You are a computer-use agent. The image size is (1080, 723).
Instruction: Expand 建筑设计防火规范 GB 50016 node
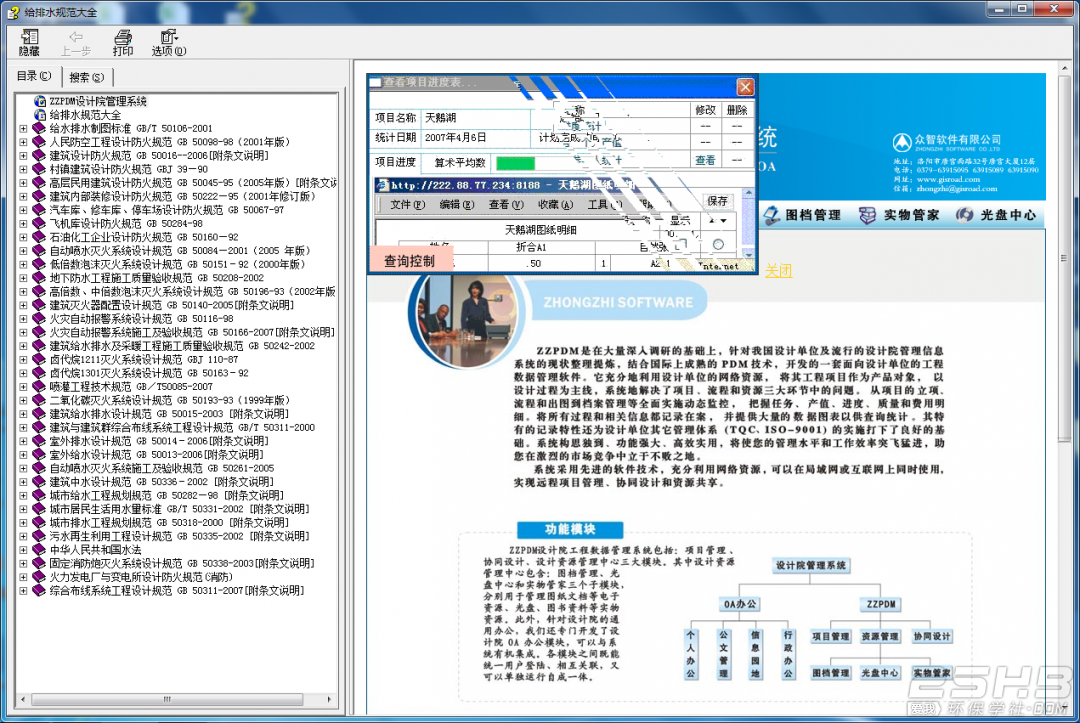(x=23, y=156)
